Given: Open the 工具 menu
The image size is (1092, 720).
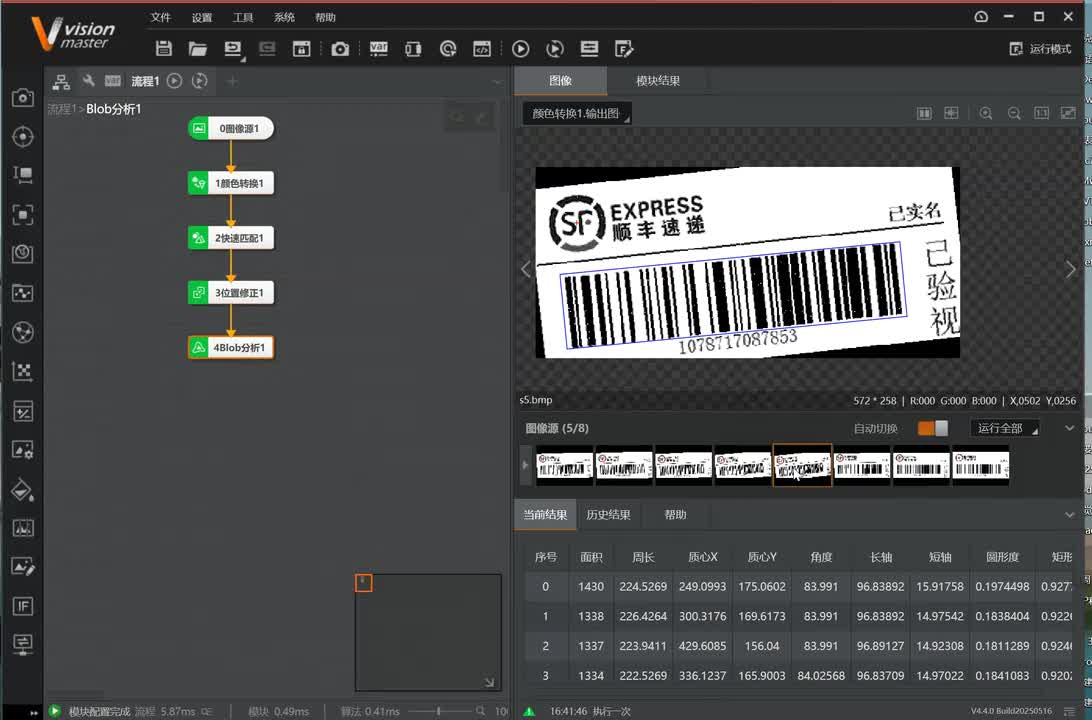Looking at the screenshot, I should (243, 17).
